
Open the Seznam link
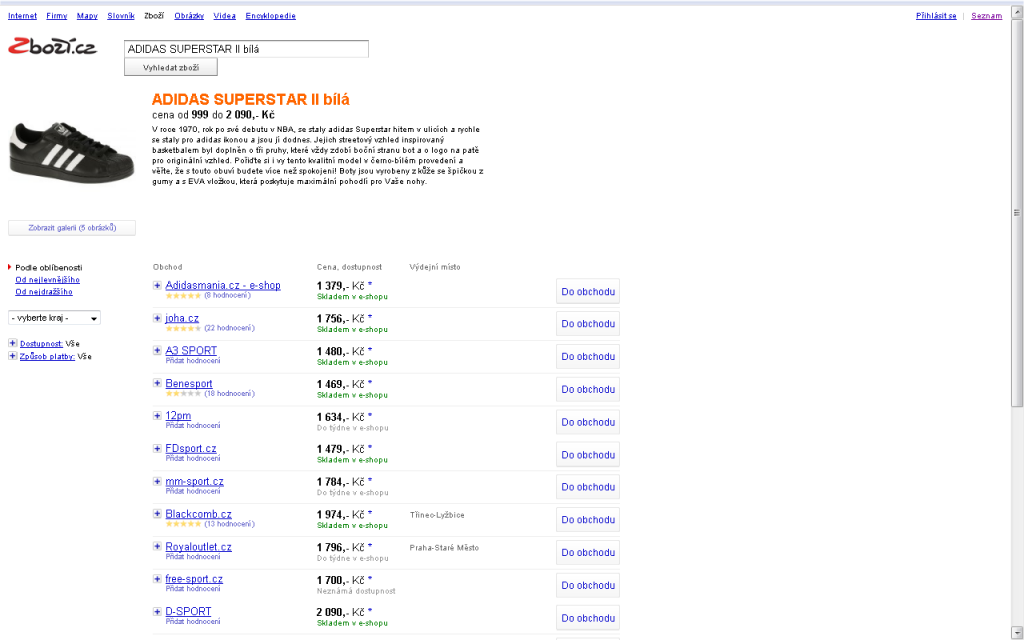coord(986,16)
